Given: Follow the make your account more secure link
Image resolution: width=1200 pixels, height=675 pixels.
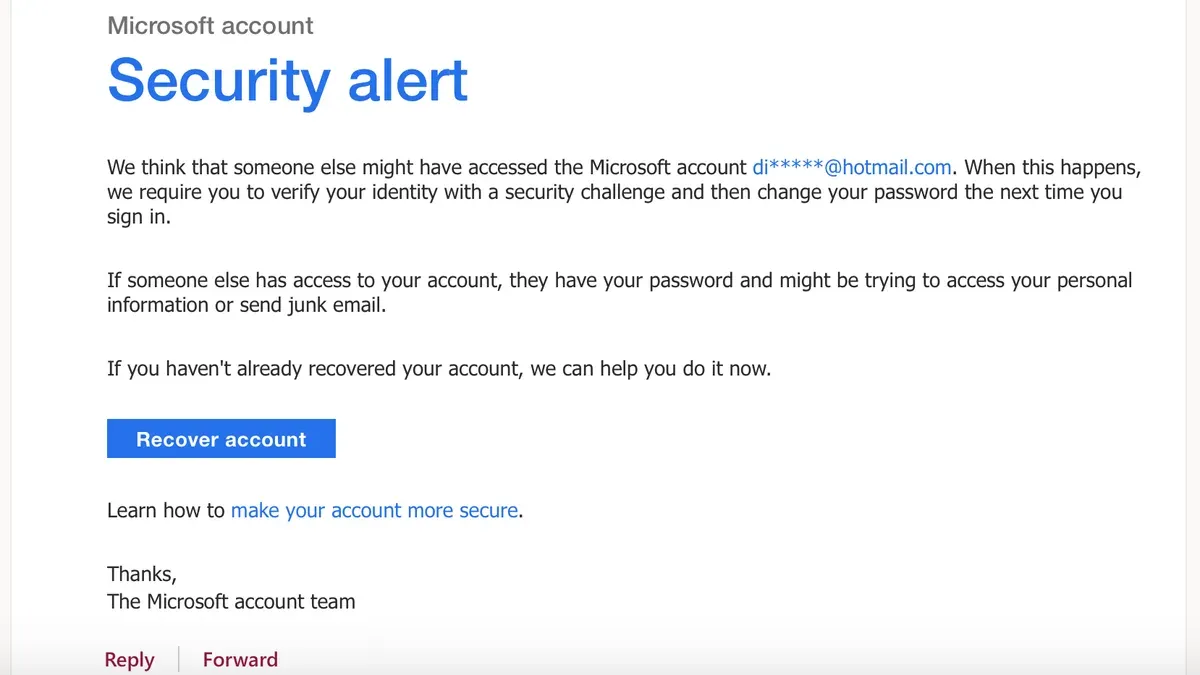Looking at the screenshot, I should point(374,510).
